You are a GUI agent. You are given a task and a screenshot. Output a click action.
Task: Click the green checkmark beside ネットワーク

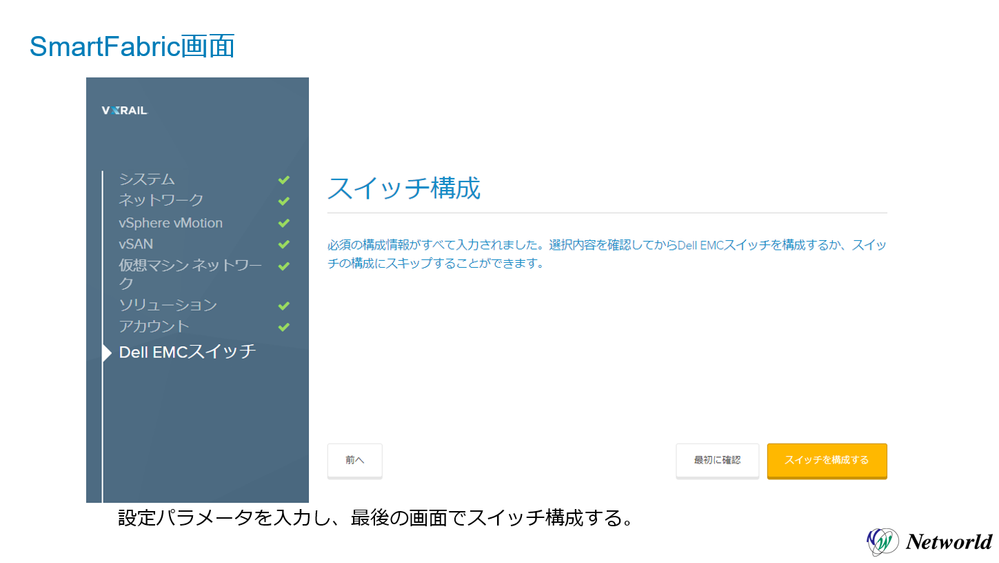284,201
